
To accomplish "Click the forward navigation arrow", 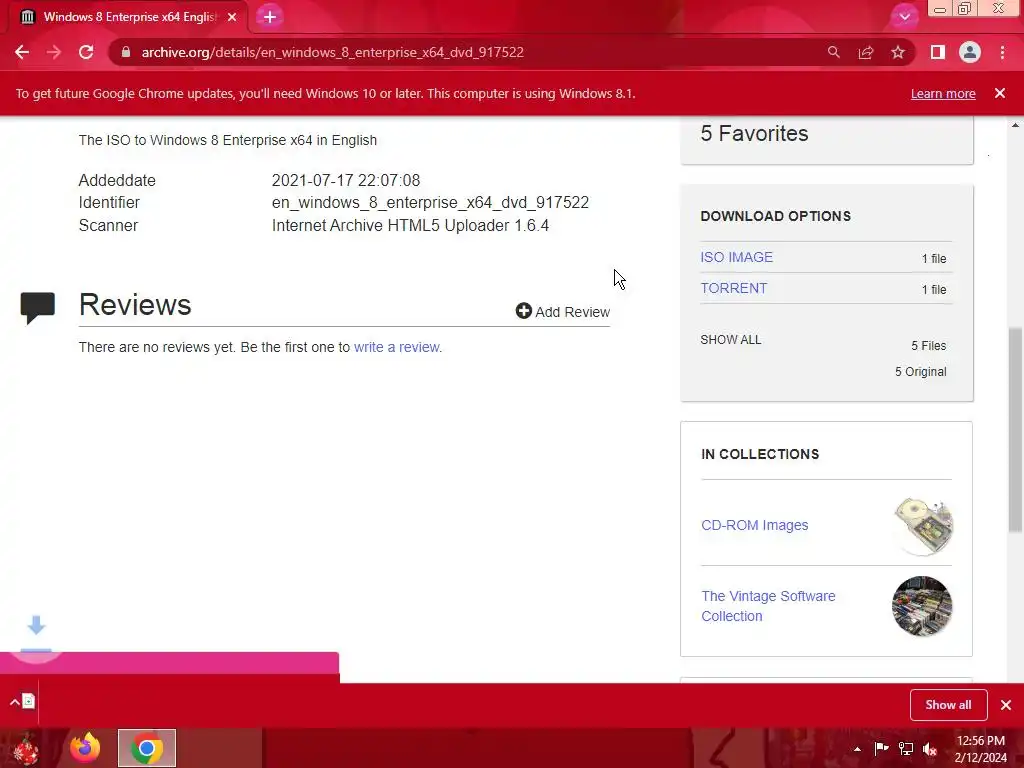I will (x=54, y=52).
